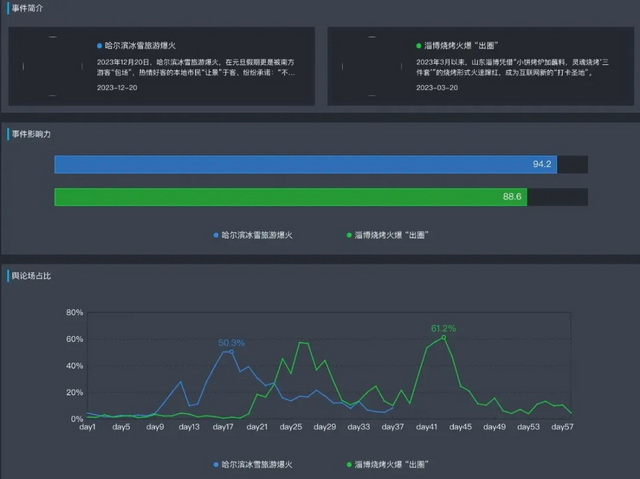Screen dimensions: 640x479
Task: Click green legend marker under the line chart
Action: (349, 465)
